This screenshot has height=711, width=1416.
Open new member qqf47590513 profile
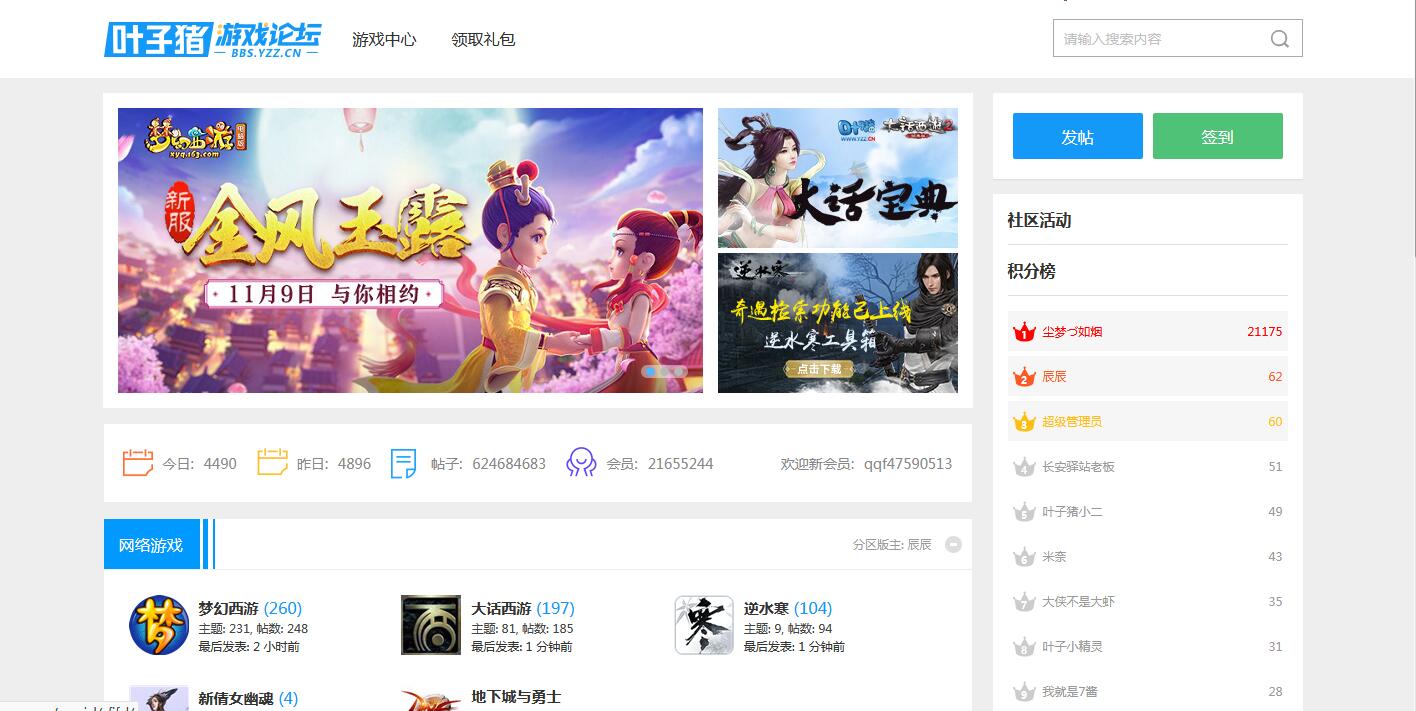908,464
